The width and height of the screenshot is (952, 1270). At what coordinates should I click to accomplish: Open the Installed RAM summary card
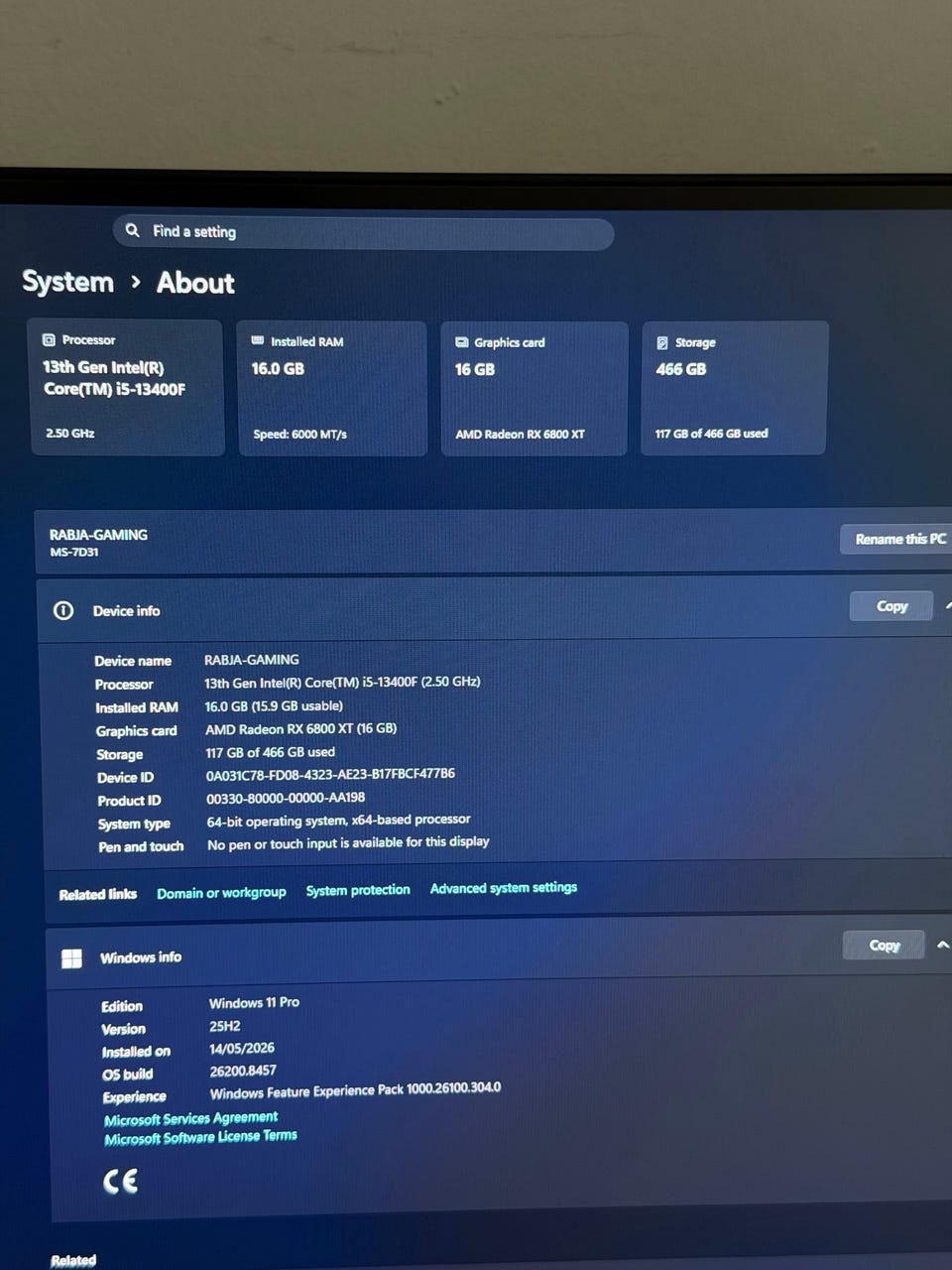point(331,389)
